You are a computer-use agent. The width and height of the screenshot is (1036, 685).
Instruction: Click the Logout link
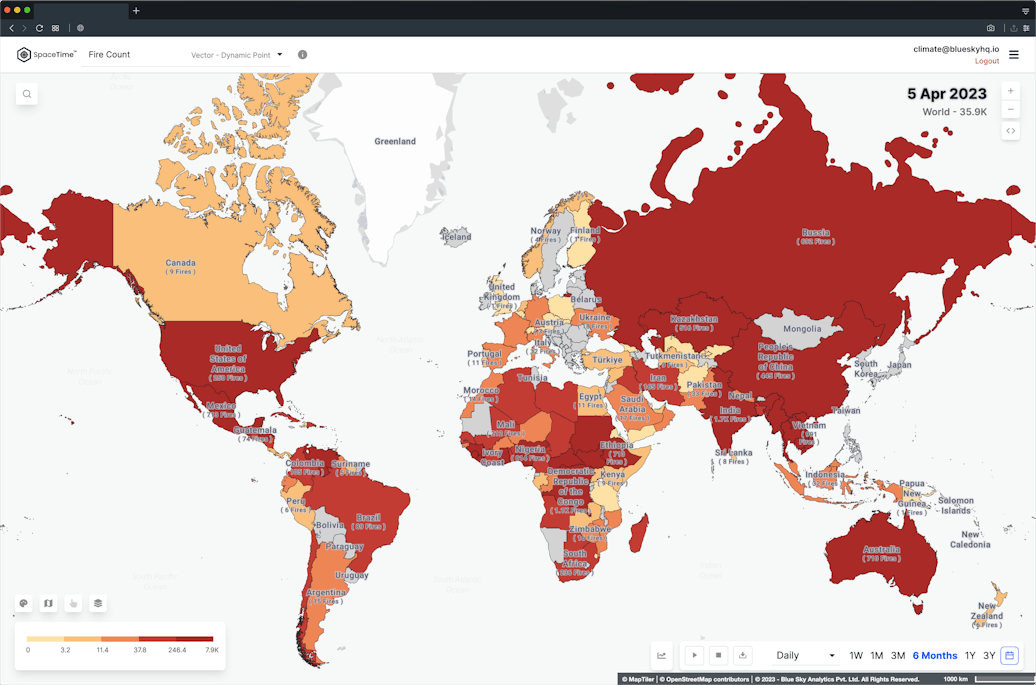click(987, 61)
